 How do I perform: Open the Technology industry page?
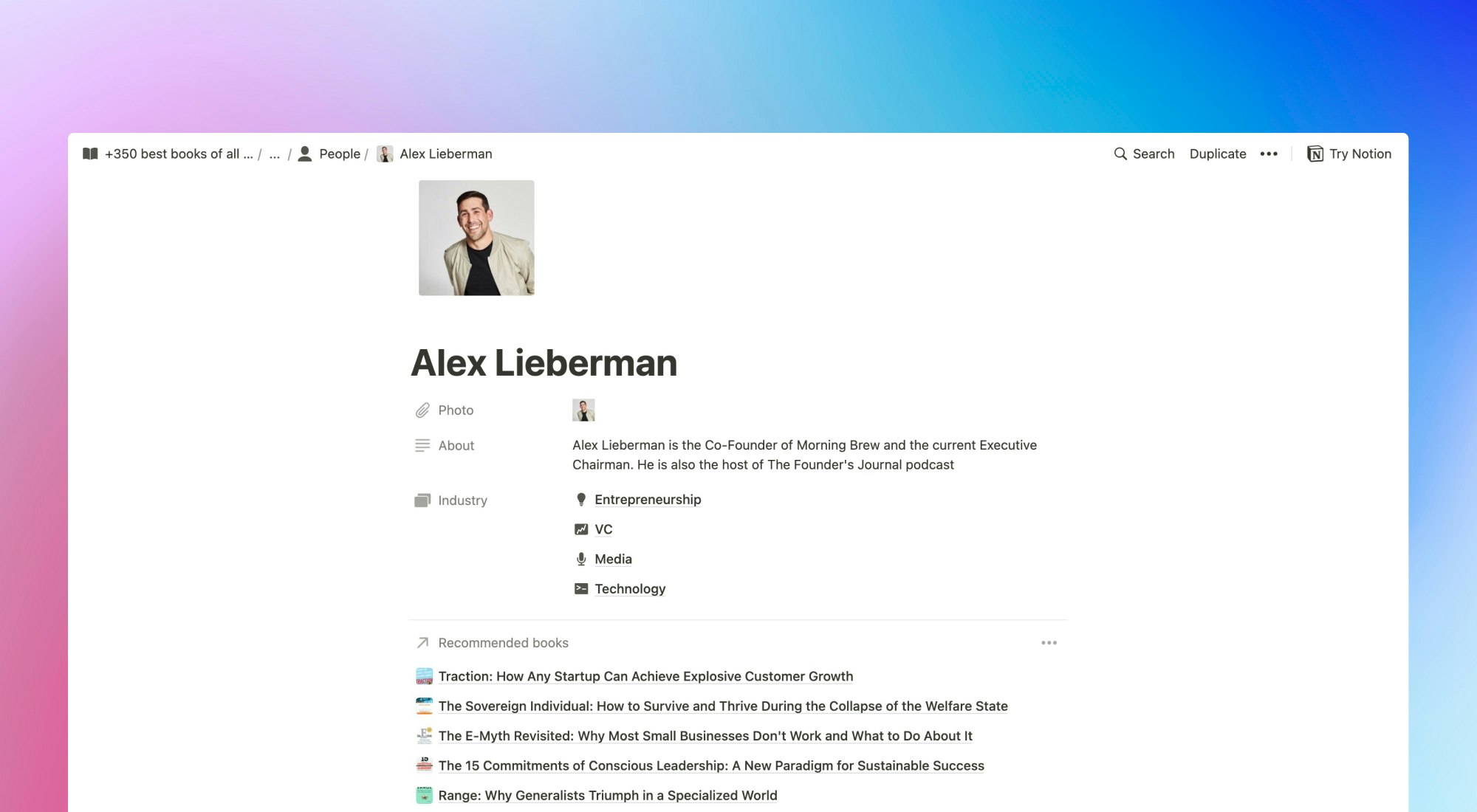point(630,588)
